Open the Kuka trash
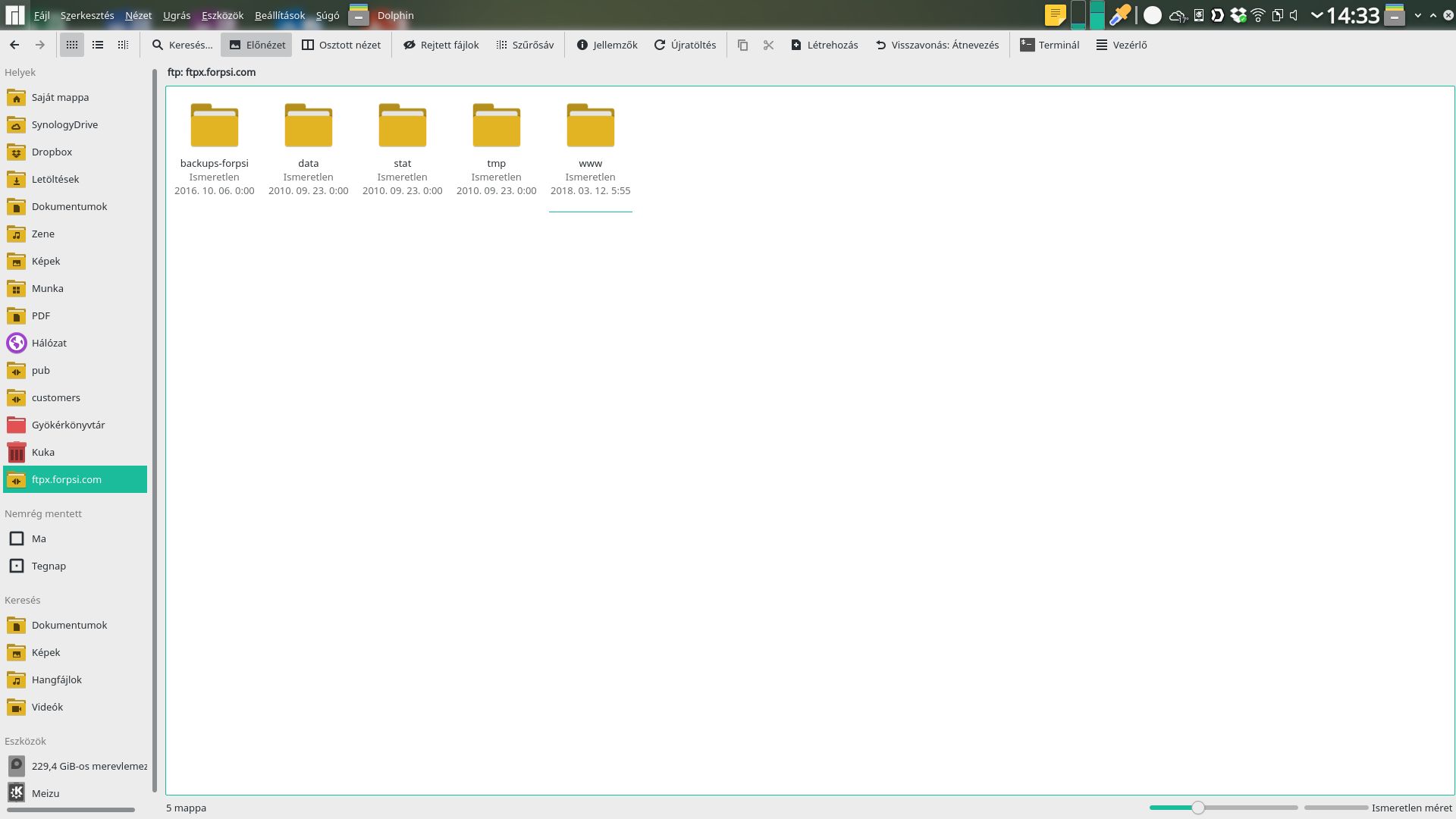 pyautogui.click(x=75, y=452)
